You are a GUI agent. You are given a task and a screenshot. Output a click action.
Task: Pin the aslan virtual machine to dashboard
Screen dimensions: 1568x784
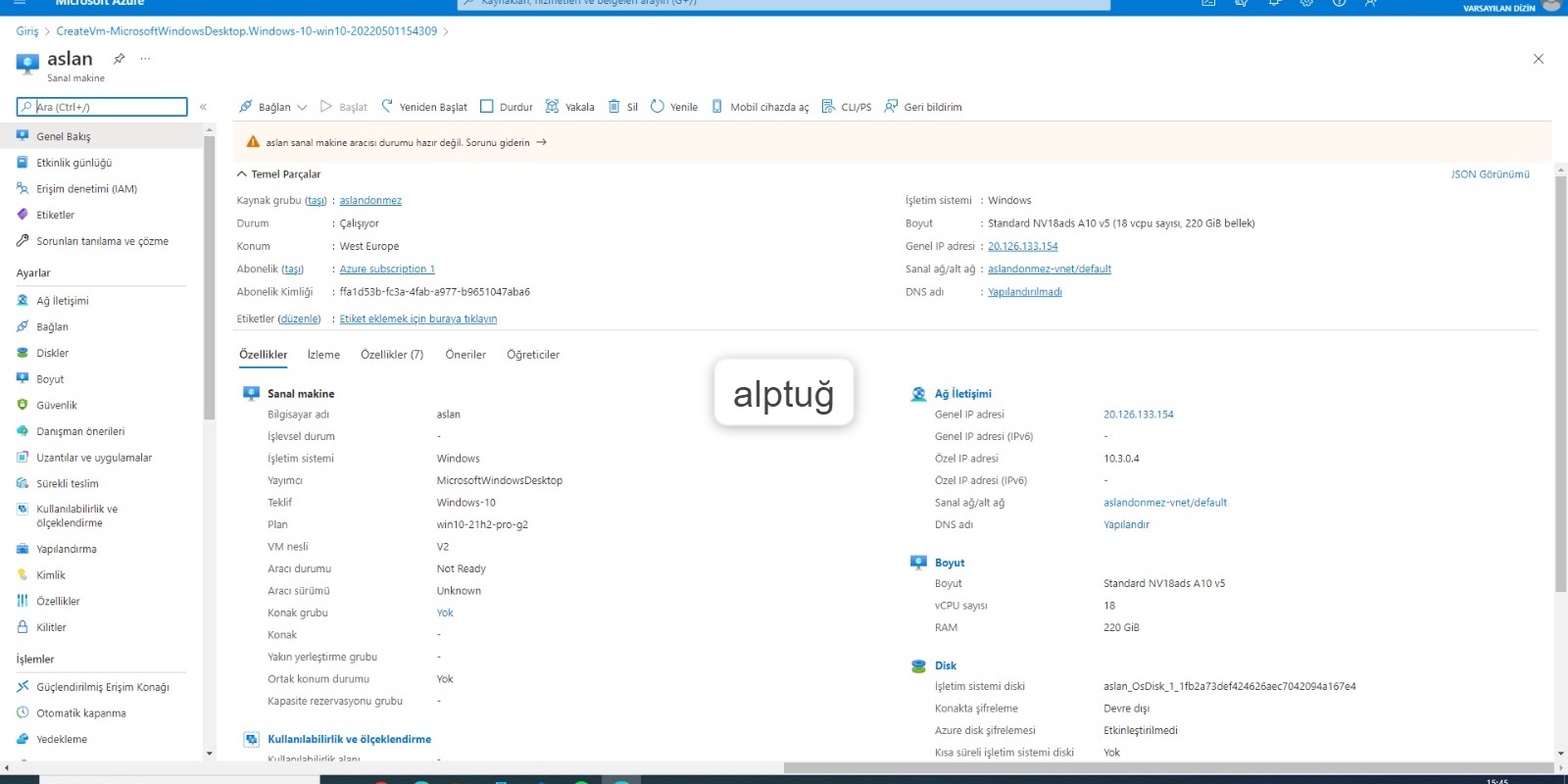120,59
